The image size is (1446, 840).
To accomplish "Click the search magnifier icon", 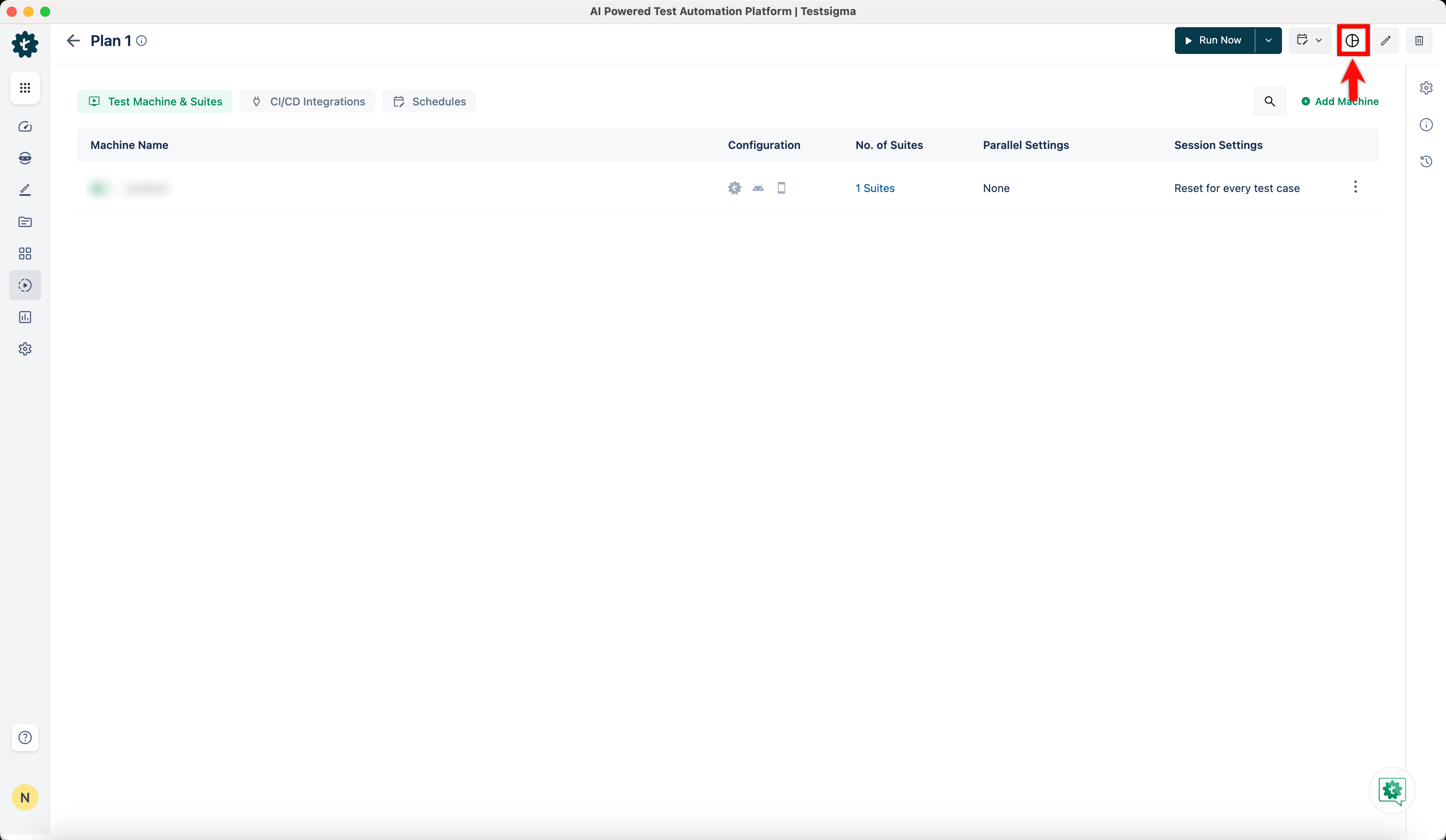I will click(x=1269, y=102).
